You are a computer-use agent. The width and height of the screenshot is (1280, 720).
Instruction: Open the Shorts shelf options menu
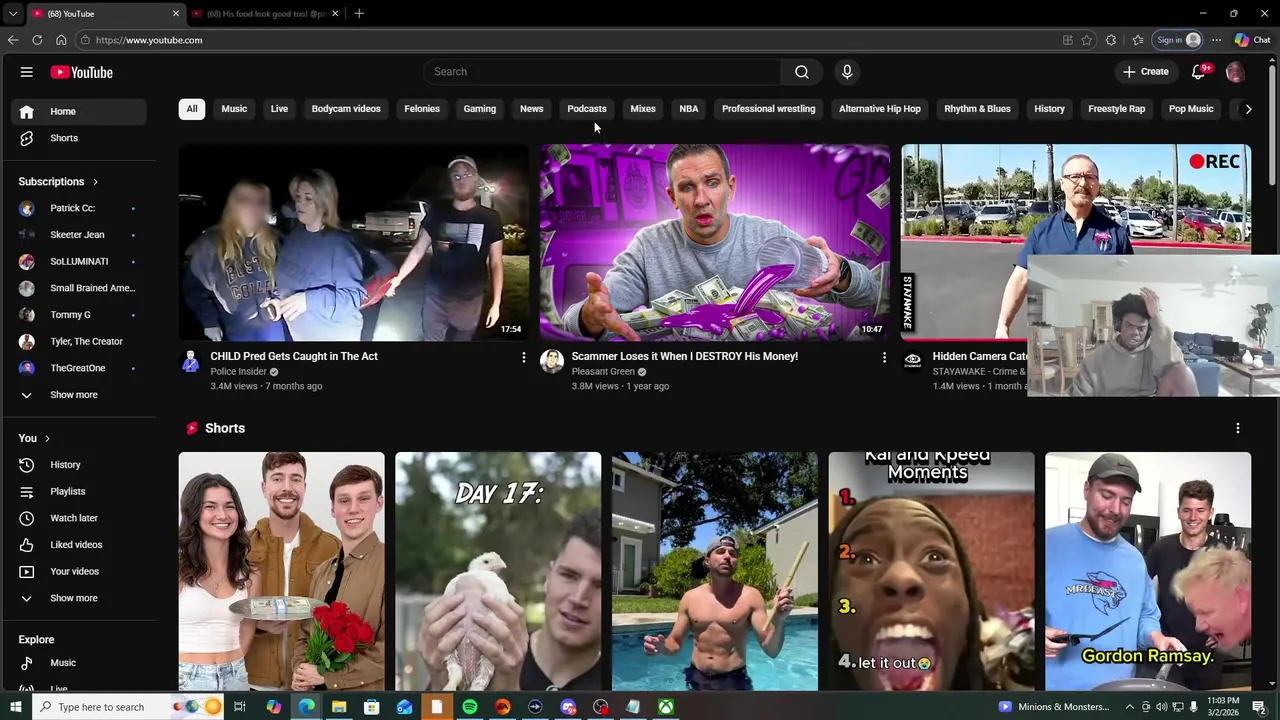tap(1238, 428)
